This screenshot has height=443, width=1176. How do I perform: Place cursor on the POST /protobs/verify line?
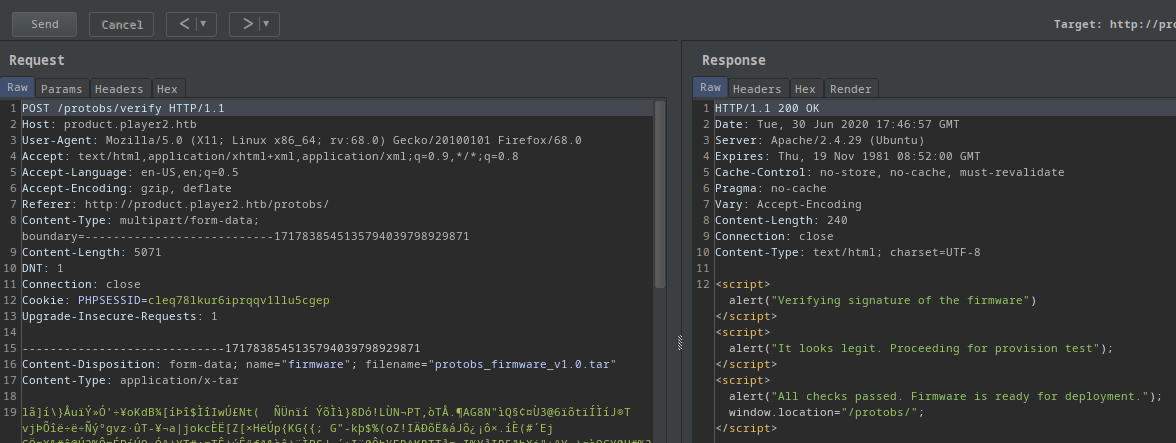pos(123,108)
